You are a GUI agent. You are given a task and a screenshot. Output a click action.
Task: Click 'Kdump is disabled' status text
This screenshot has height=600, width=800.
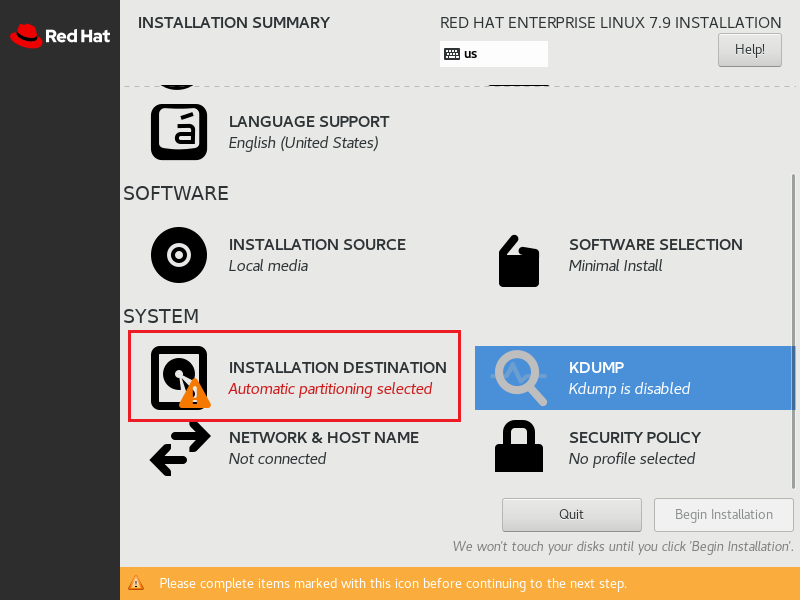629,389
